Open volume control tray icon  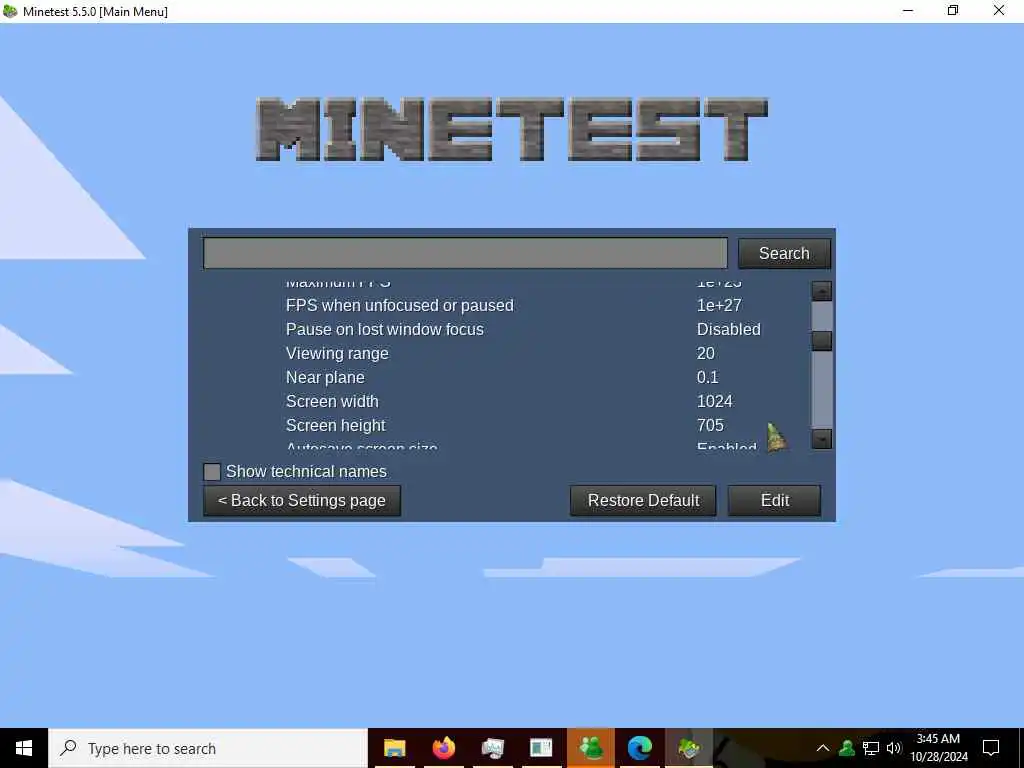[x=894, y=748]
